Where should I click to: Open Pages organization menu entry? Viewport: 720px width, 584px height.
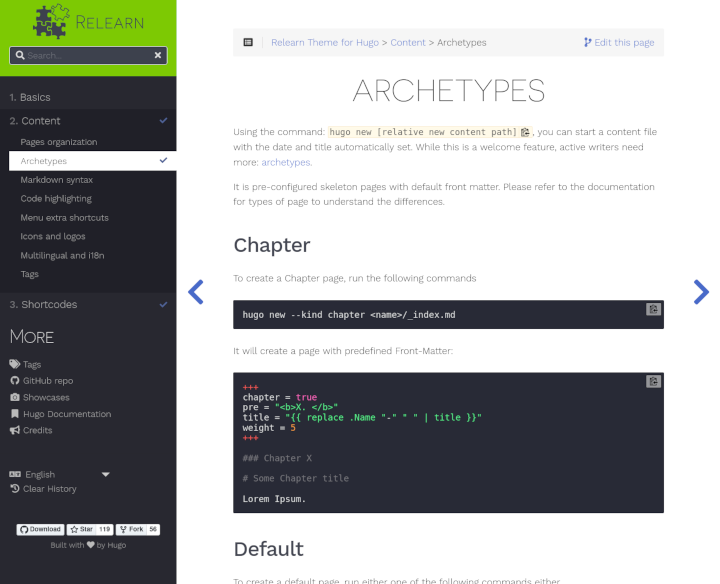click(59, 142)
